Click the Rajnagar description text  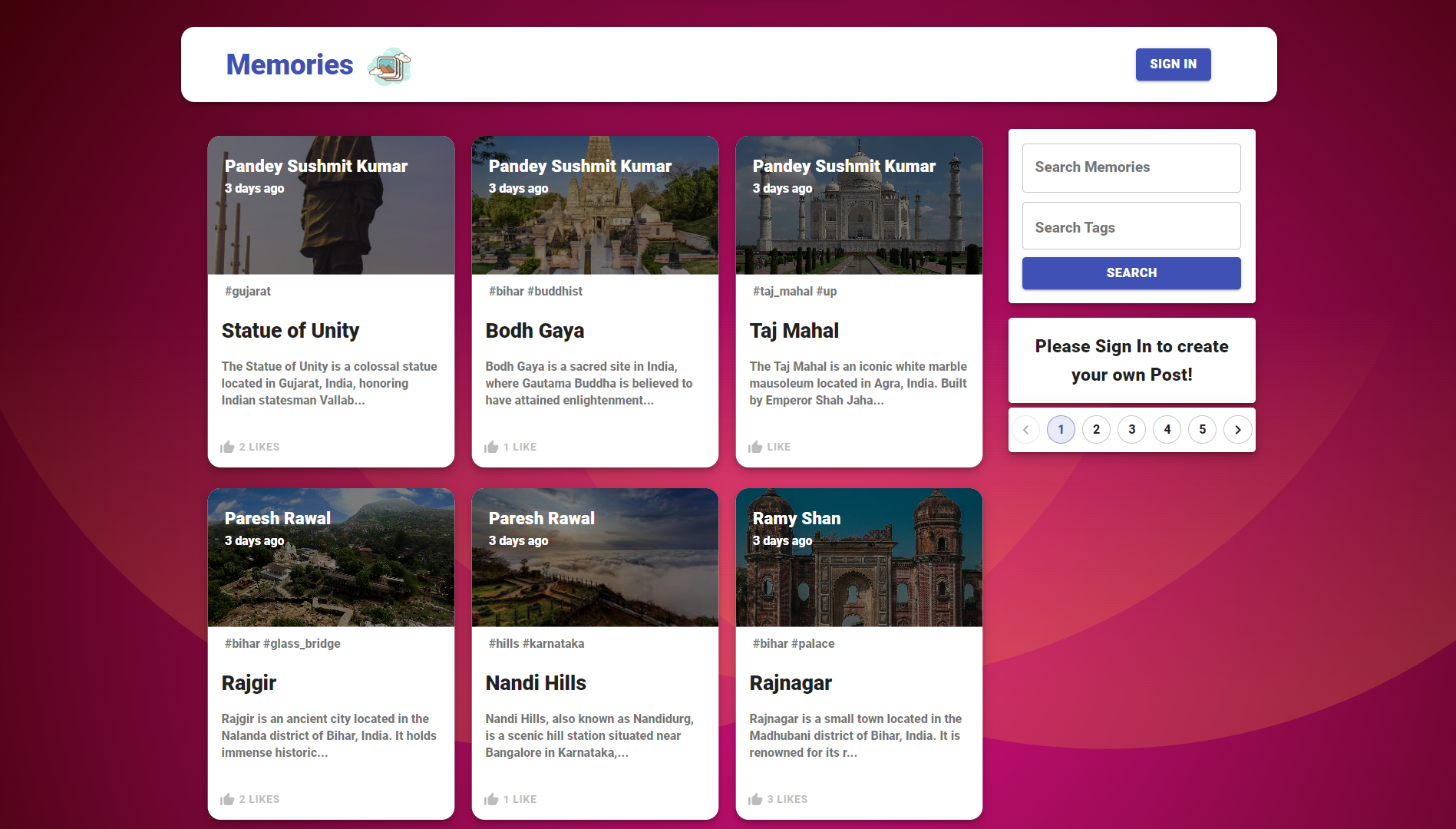click(856, 735)
